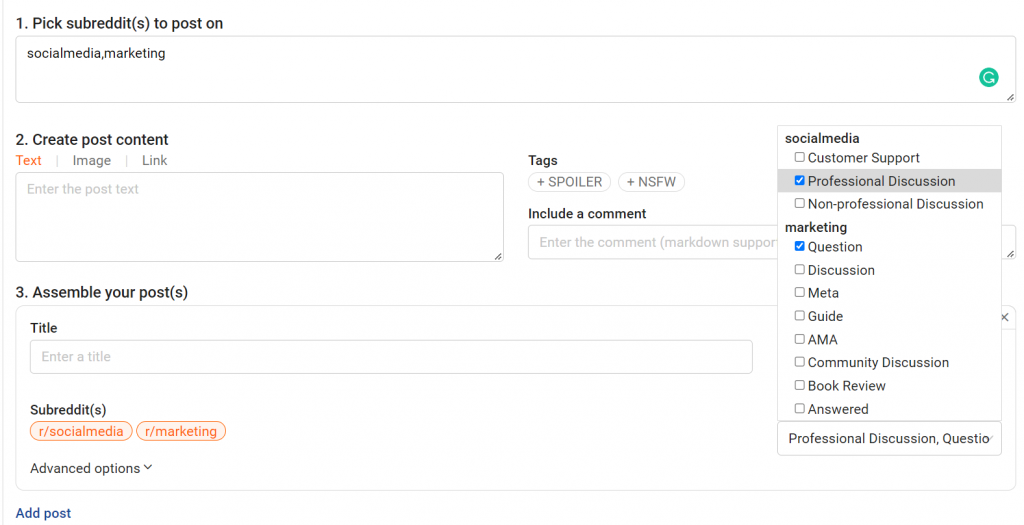Select the Text content tab
1024x525 pixels.
pos(29,160)
